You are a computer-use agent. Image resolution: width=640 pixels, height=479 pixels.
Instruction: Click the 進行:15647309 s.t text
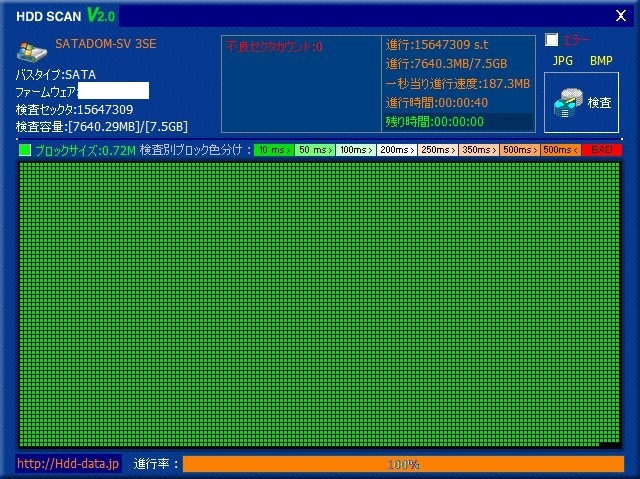437,45
